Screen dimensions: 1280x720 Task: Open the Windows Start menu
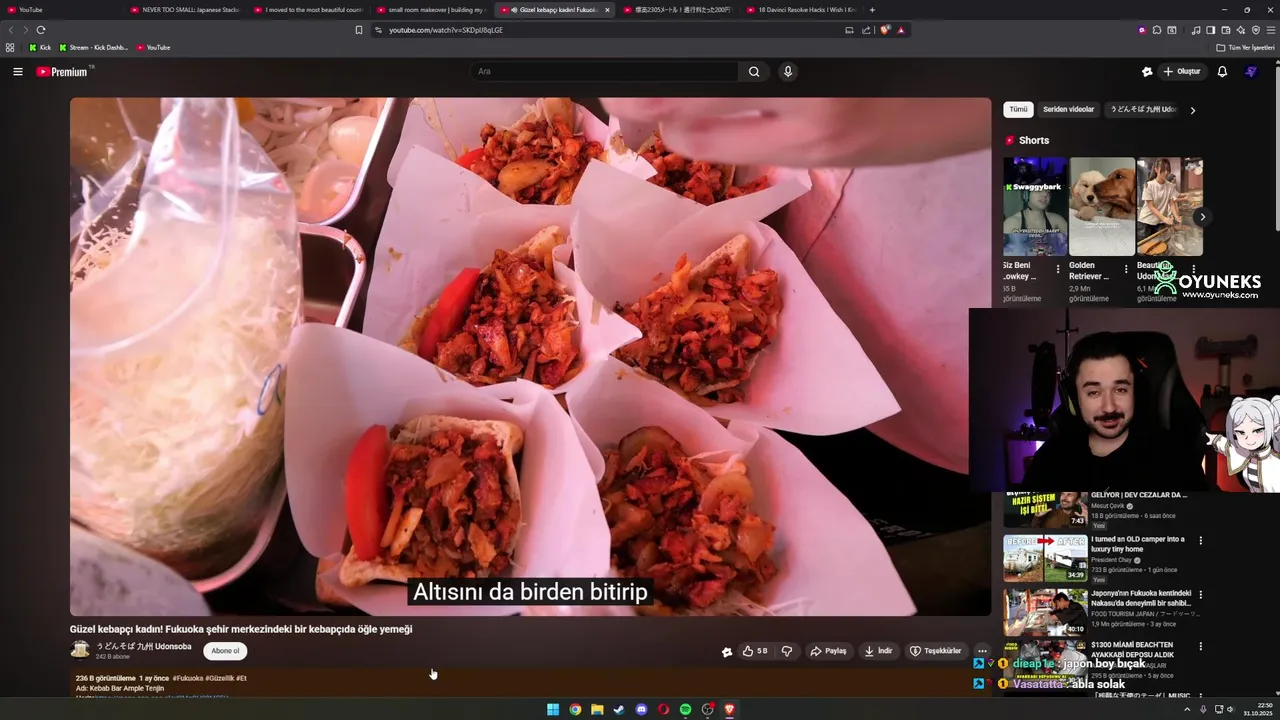[553, 709]
